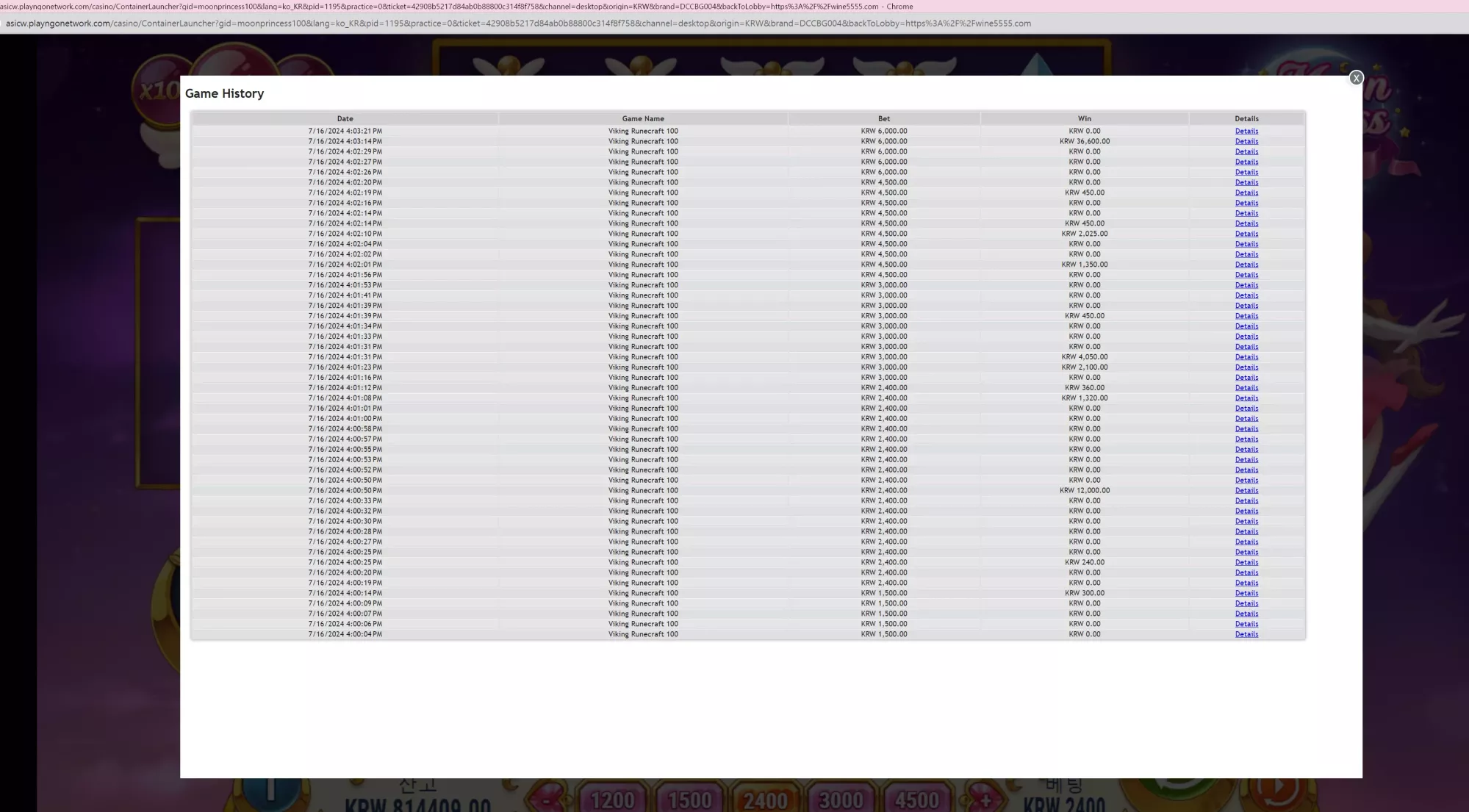This screenshot has height=812, width=1469.
Task: Open Details for the 4:00:57 PM round
Action: tap(1246, 439)
